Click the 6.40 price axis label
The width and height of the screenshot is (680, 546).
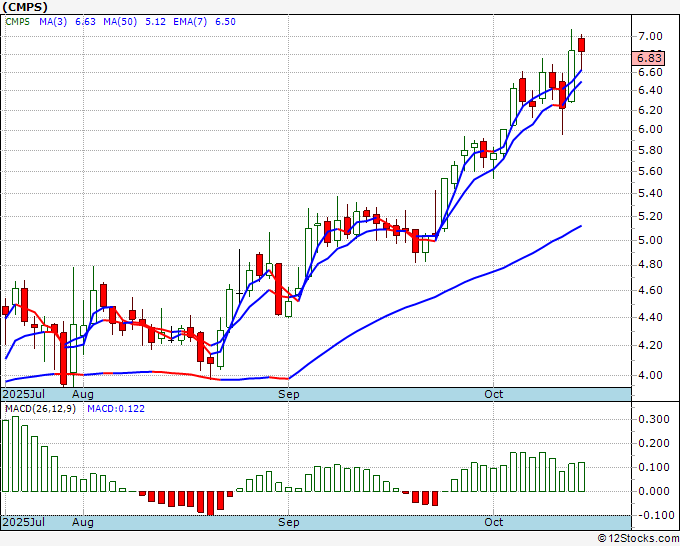(650, 91)
